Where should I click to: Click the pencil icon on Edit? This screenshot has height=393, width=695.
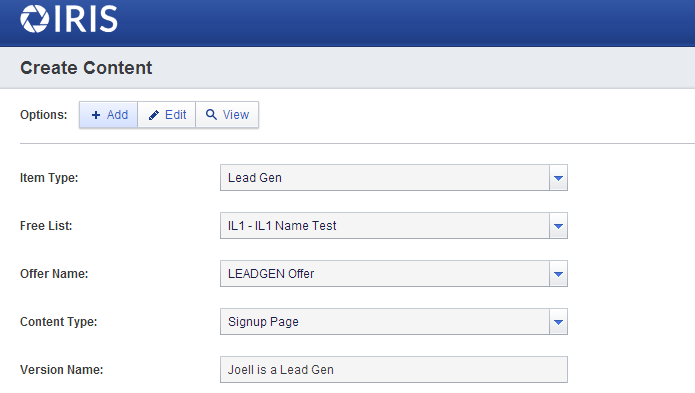(x=154, y=115)
